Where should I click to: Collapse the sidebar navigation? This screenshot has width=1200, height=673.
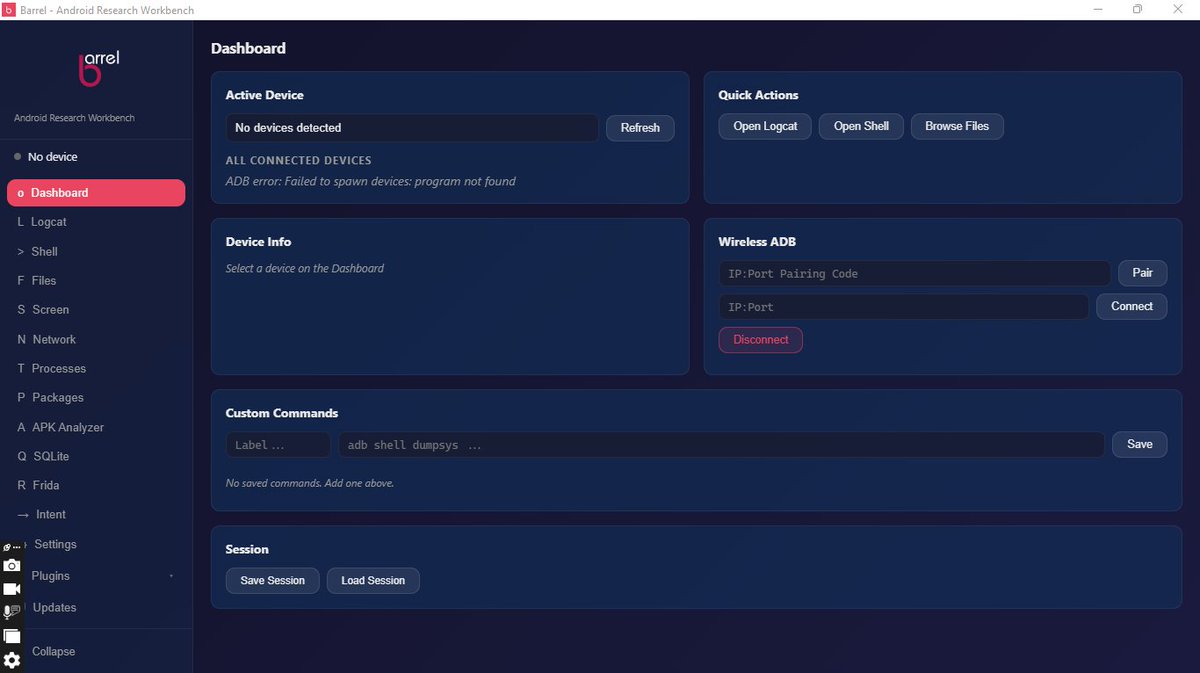point(96,652)
